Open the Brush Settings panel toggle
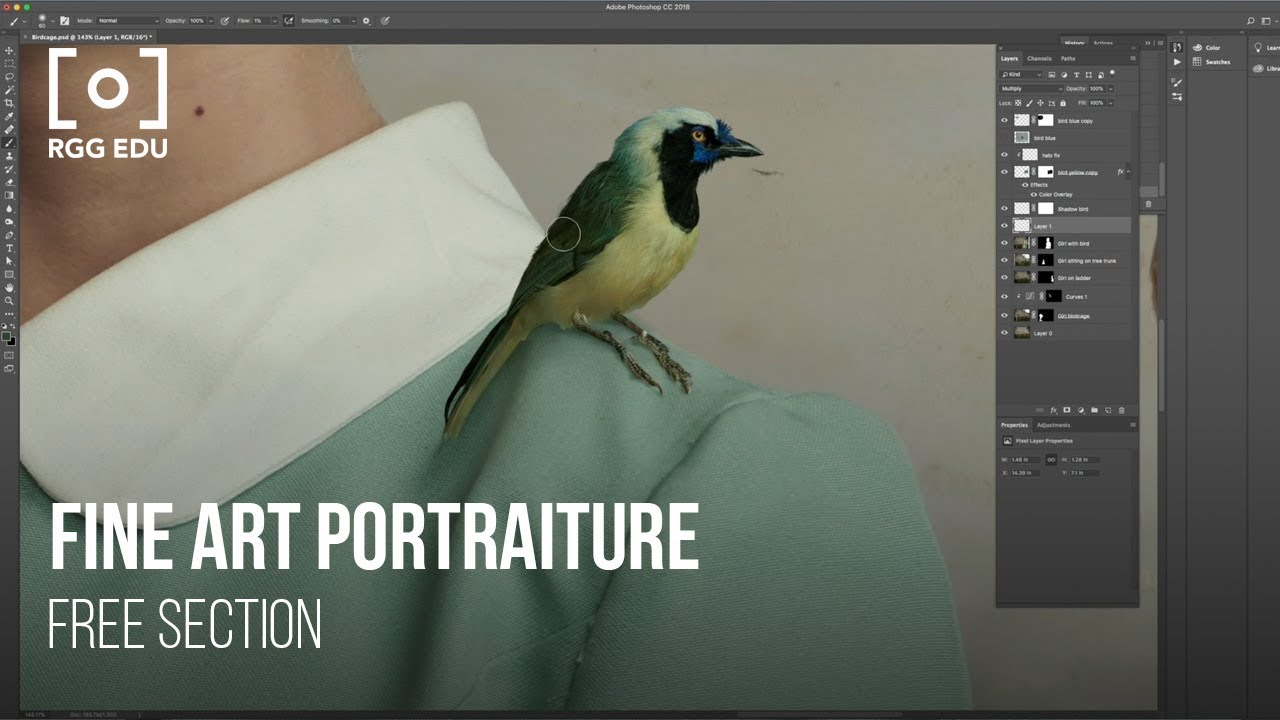Screen dimensions: 1280x720 65,20
